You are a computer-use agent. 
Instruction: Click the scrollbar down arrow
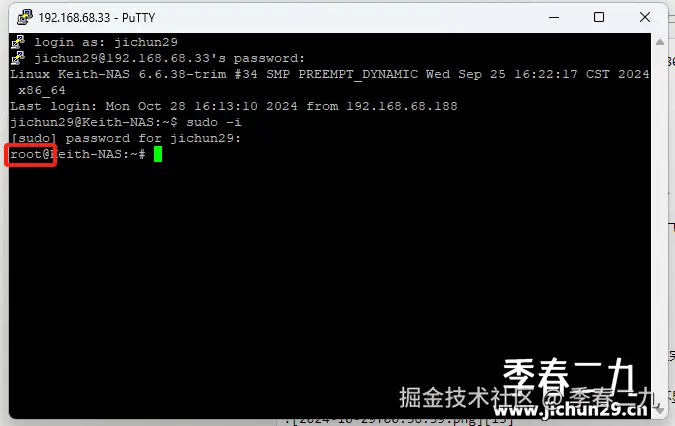pos(660,410)
